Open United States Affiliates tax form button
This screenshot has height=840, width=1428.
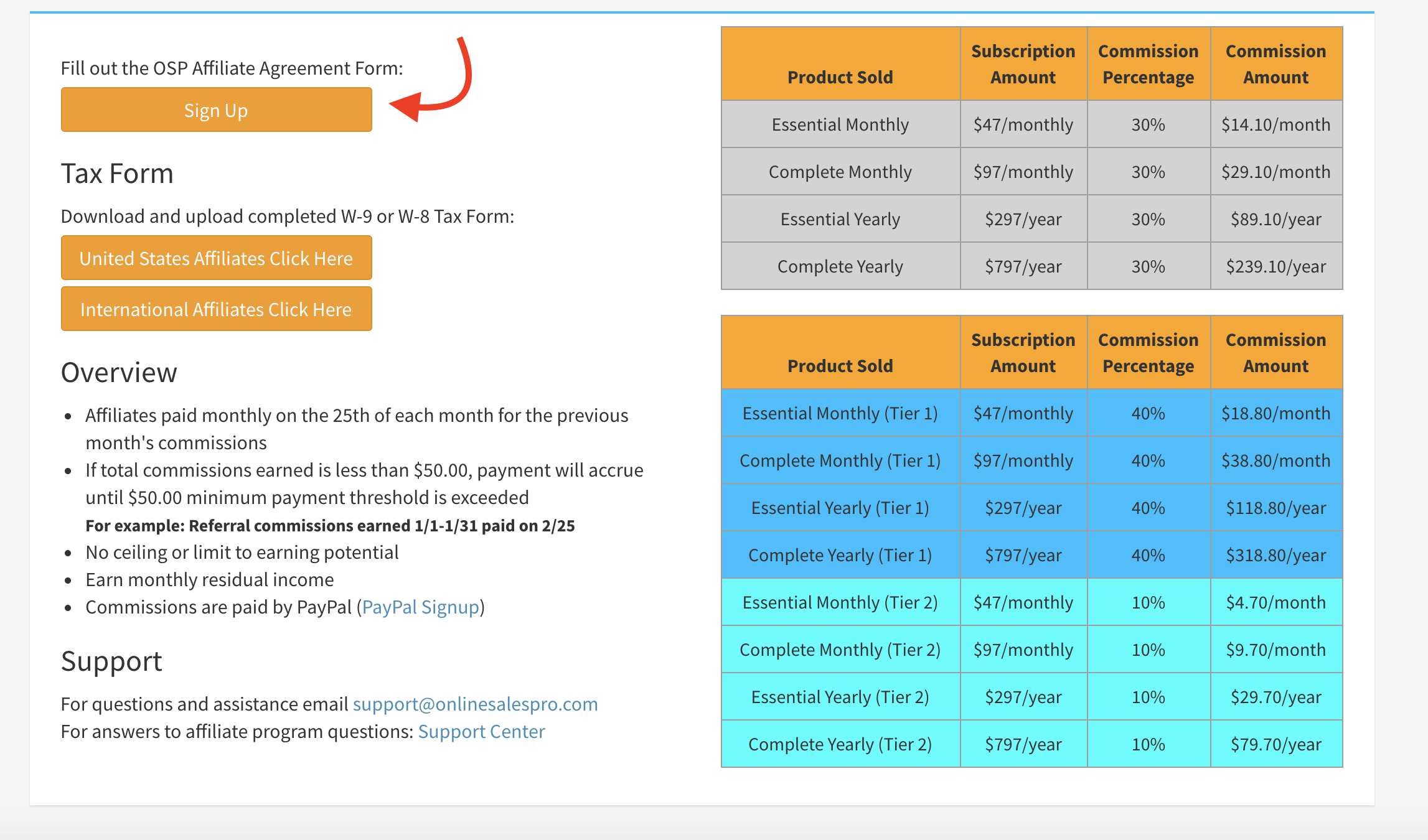coord(216,258)
